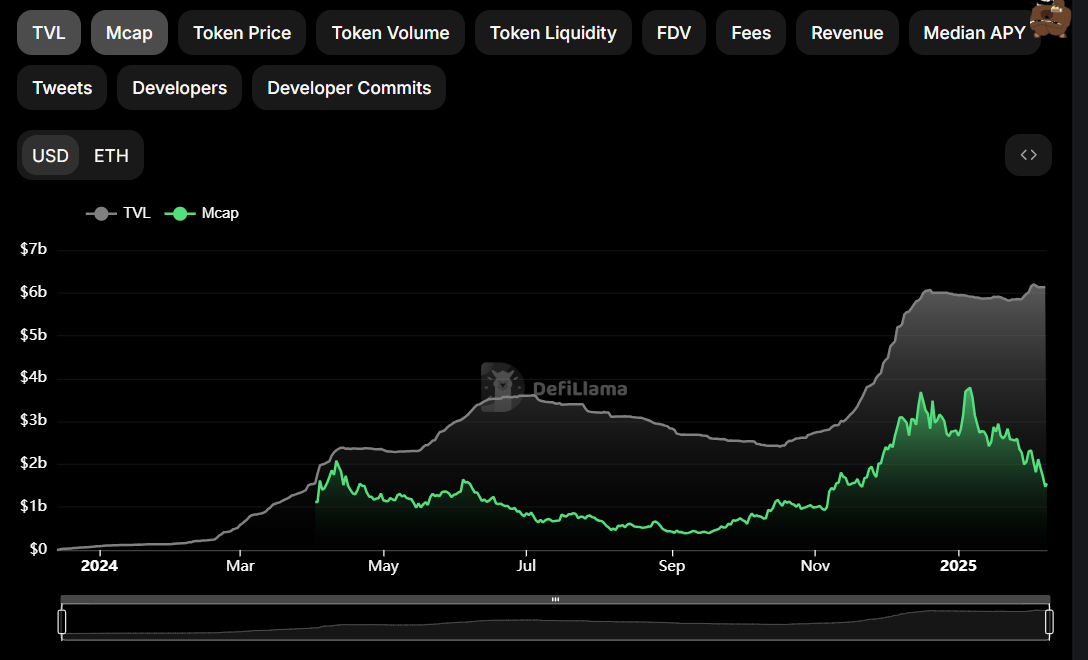Click the $7b axis label
1088x660 pixels.
(x=33, y=248)
